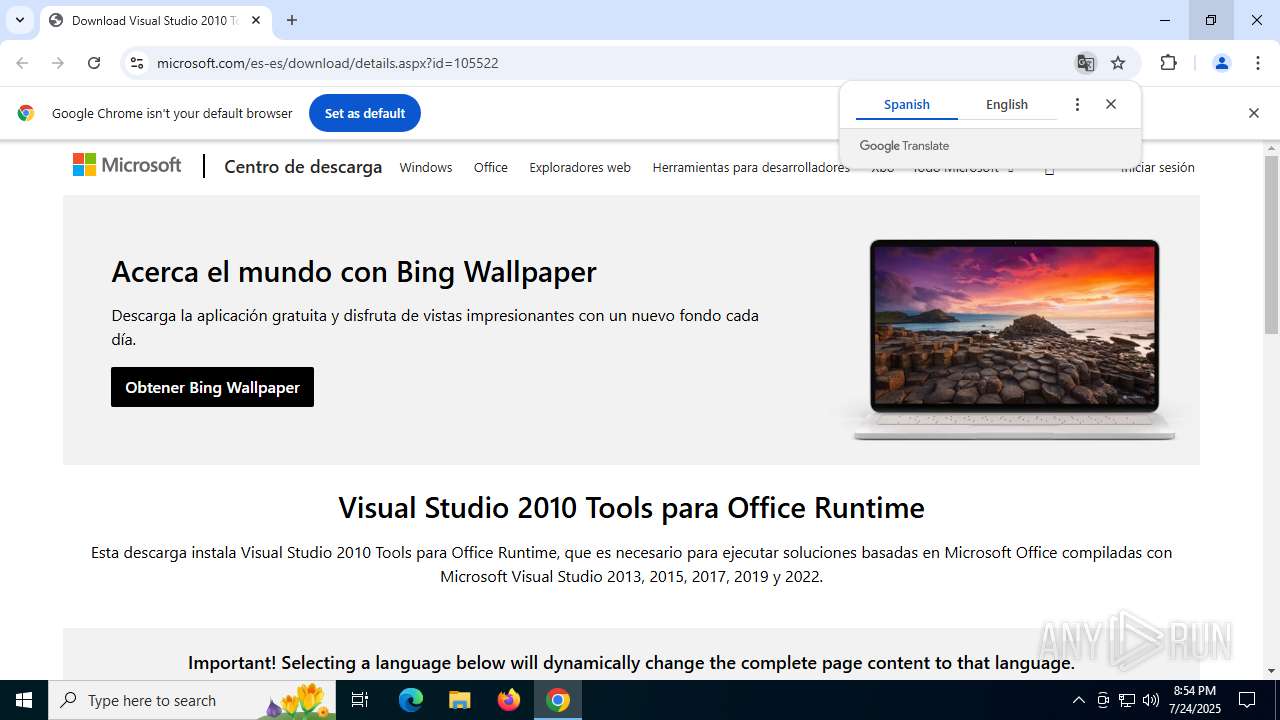Open the Windows menu item
The image size is (1280, 720).
tap(426, 167)
